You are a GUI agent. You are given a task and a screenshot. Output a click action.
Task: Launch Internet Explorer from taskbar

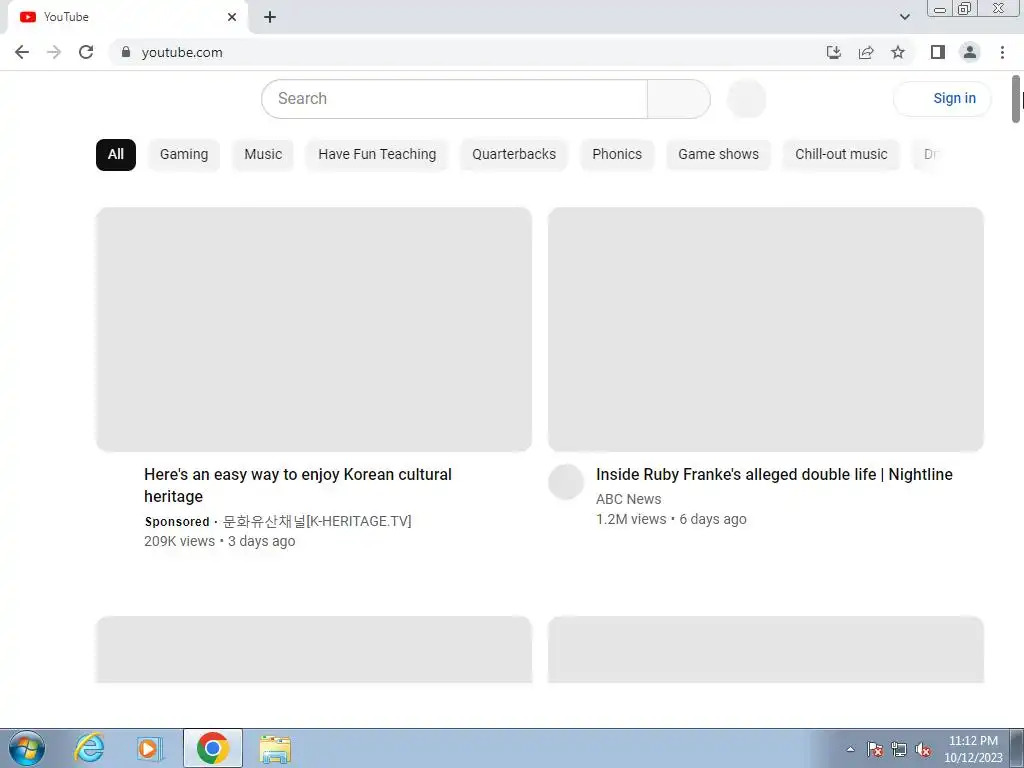coord(89,748)
